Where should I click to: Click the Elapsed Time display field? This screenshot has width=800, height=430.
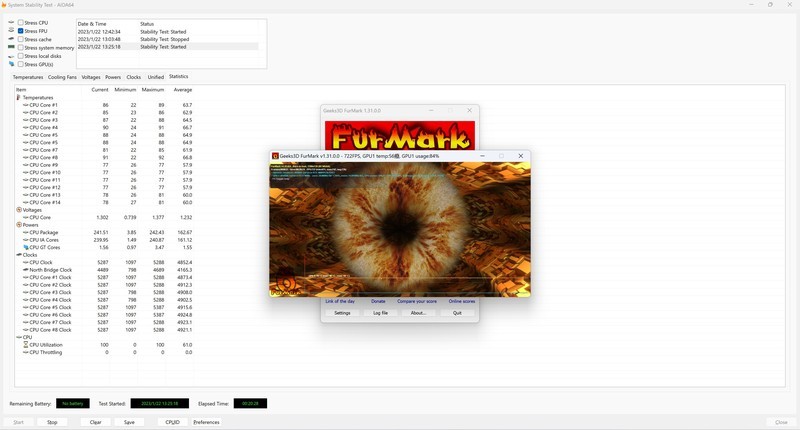[250, 403]
